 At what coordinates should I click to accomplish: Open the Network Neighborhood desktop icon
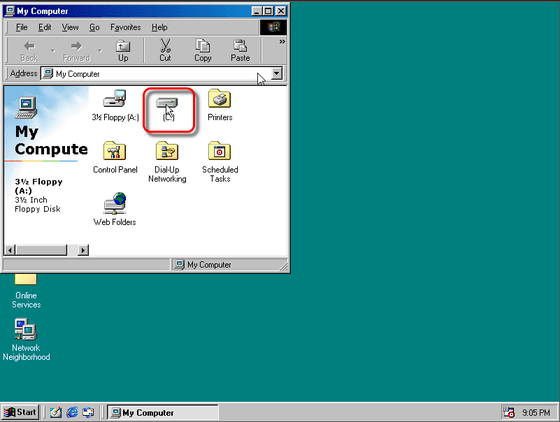26,340
